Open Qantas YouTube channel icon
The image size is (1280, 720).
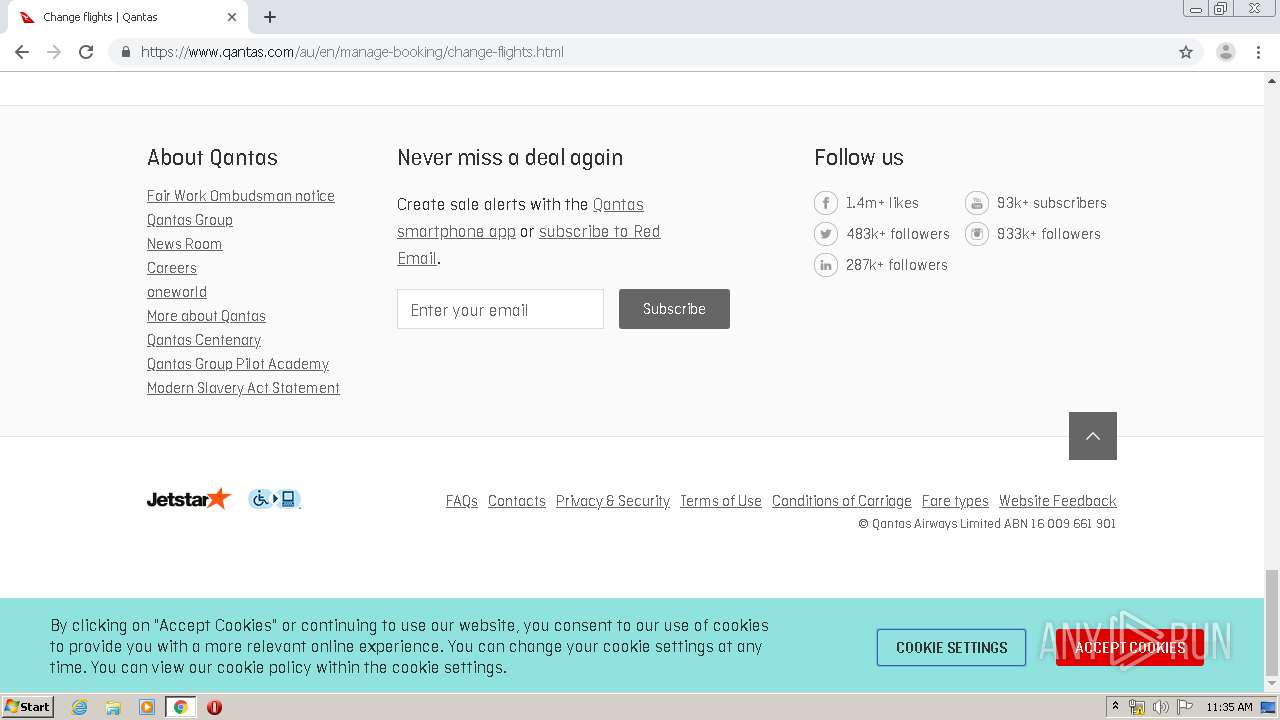(976, 203)
